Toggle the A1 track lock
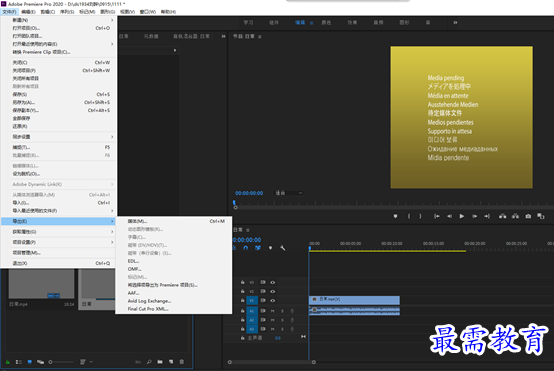Viewport: 554px width, 371px height. click(242, 311)
